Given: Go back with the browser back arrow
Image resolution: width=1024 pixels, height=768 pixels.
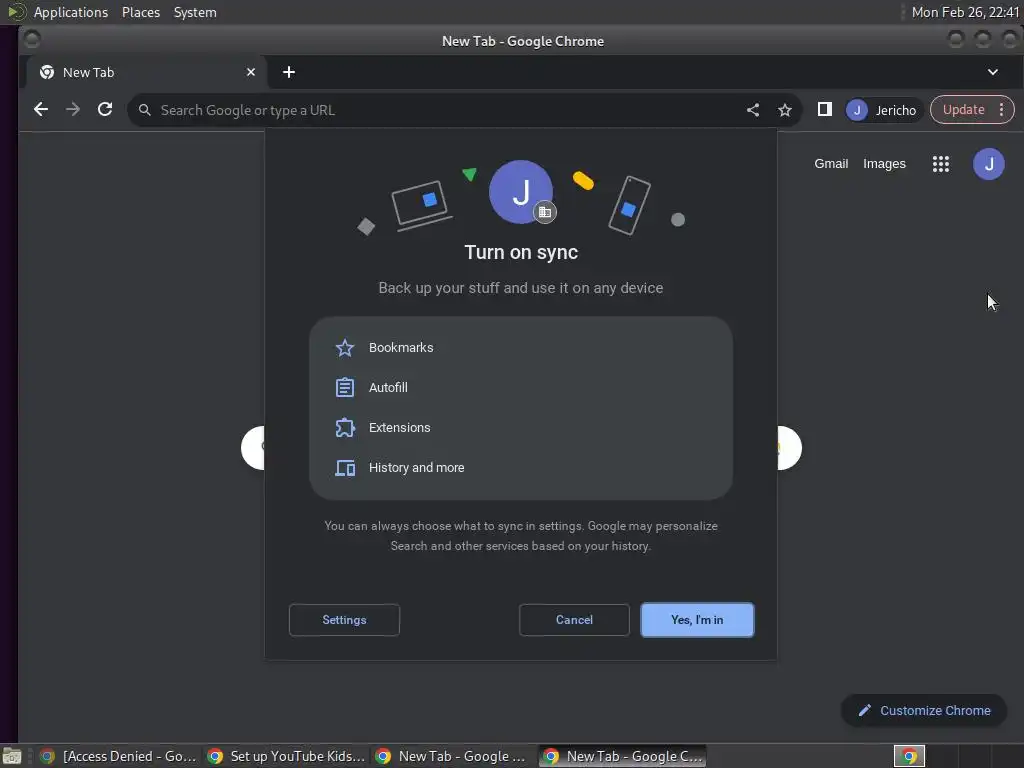Looking at the screenshot, I should click(x=40, y=110).
